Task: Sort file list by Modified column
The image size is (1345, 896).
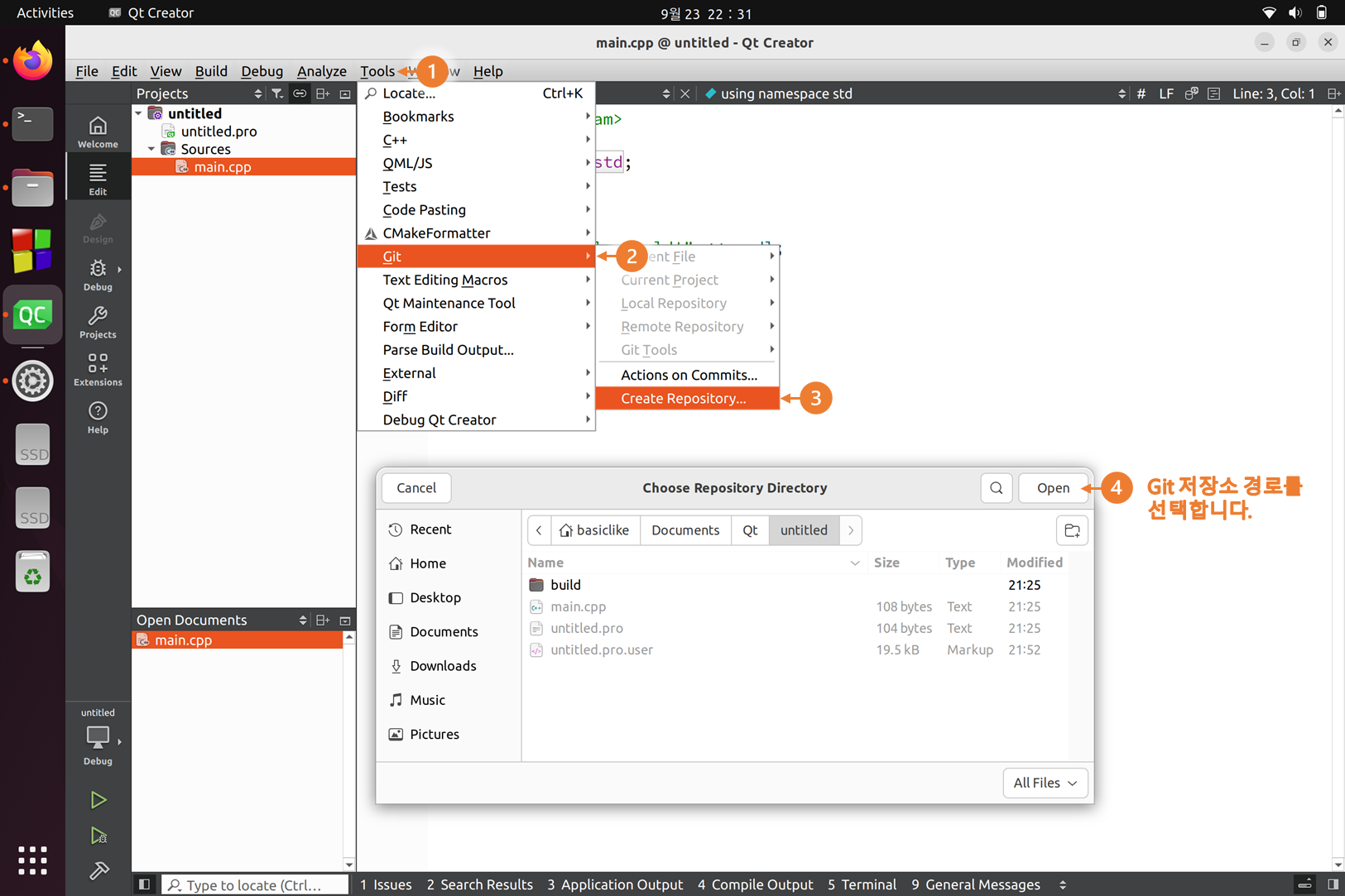Action: coord(1035,563)
